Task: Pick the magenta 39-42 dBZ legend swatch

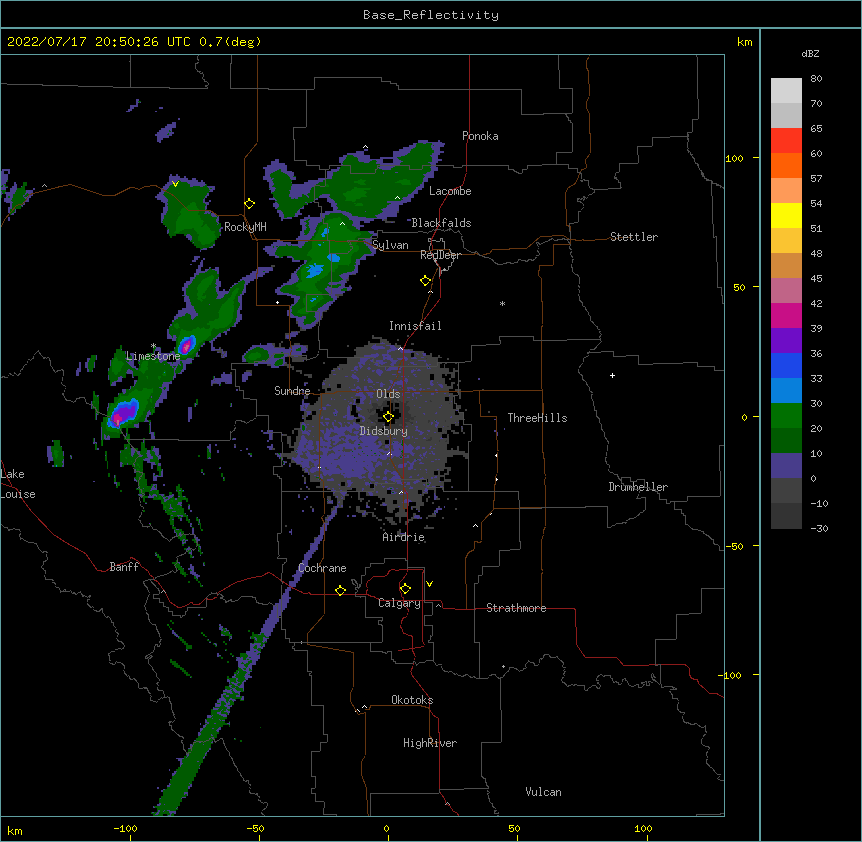Action: pos(786,316)
